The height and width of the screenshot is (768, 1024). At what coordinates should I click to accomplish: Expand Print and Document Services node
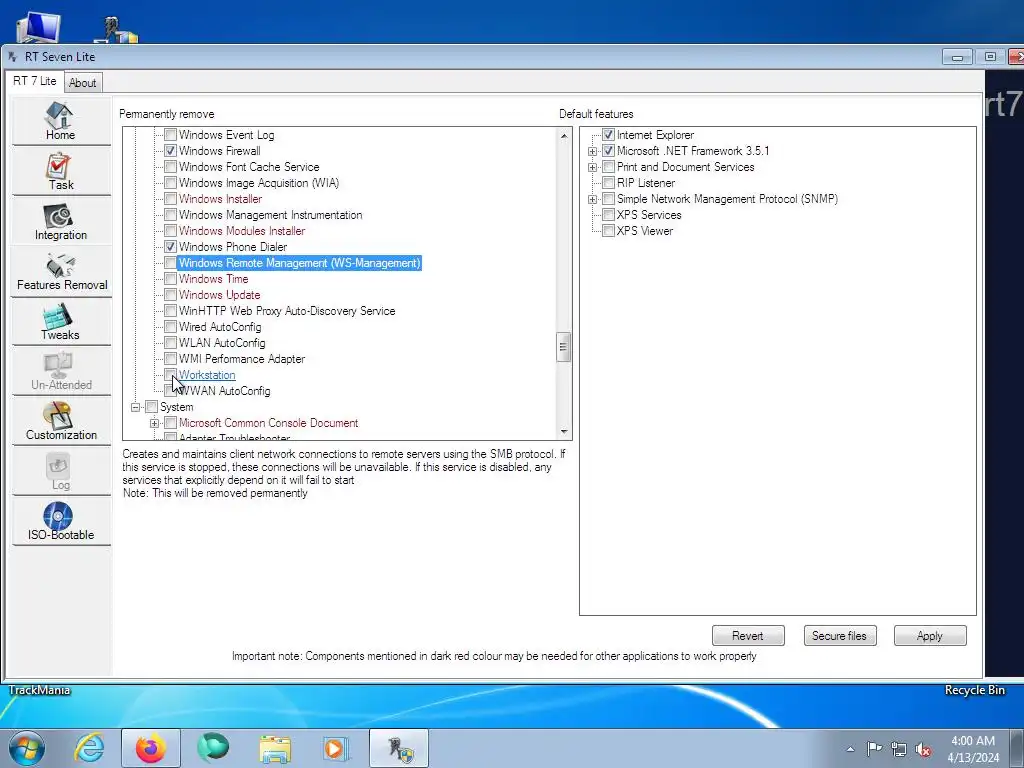(x=592, y=167)
